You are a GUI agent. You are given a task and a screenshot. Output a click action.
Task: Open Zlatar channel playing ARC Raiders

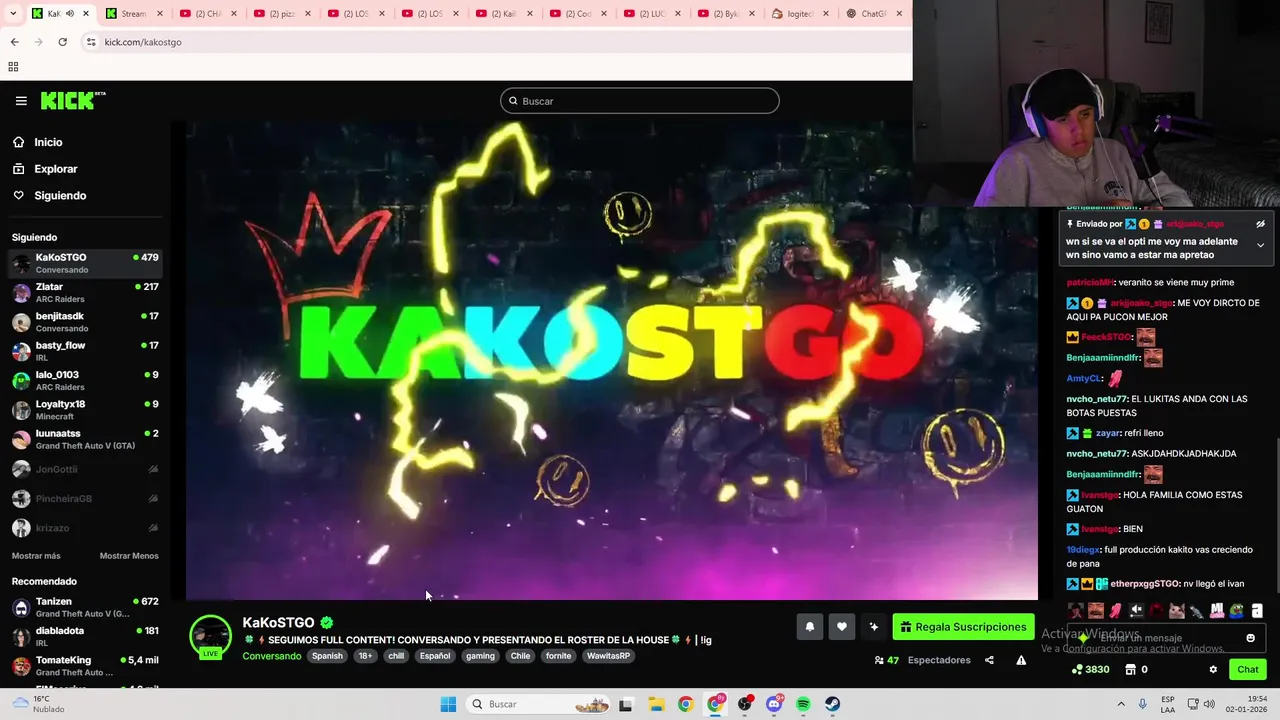coord(86,292)
